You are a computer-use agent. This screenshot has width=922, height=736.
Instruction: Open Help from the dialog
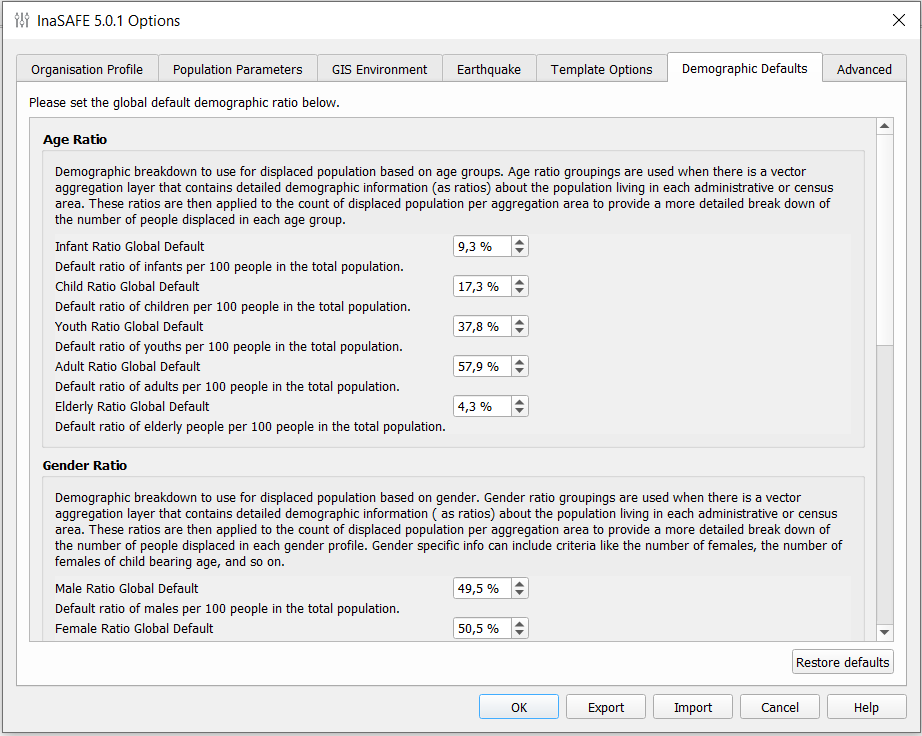tap(866, 707)
